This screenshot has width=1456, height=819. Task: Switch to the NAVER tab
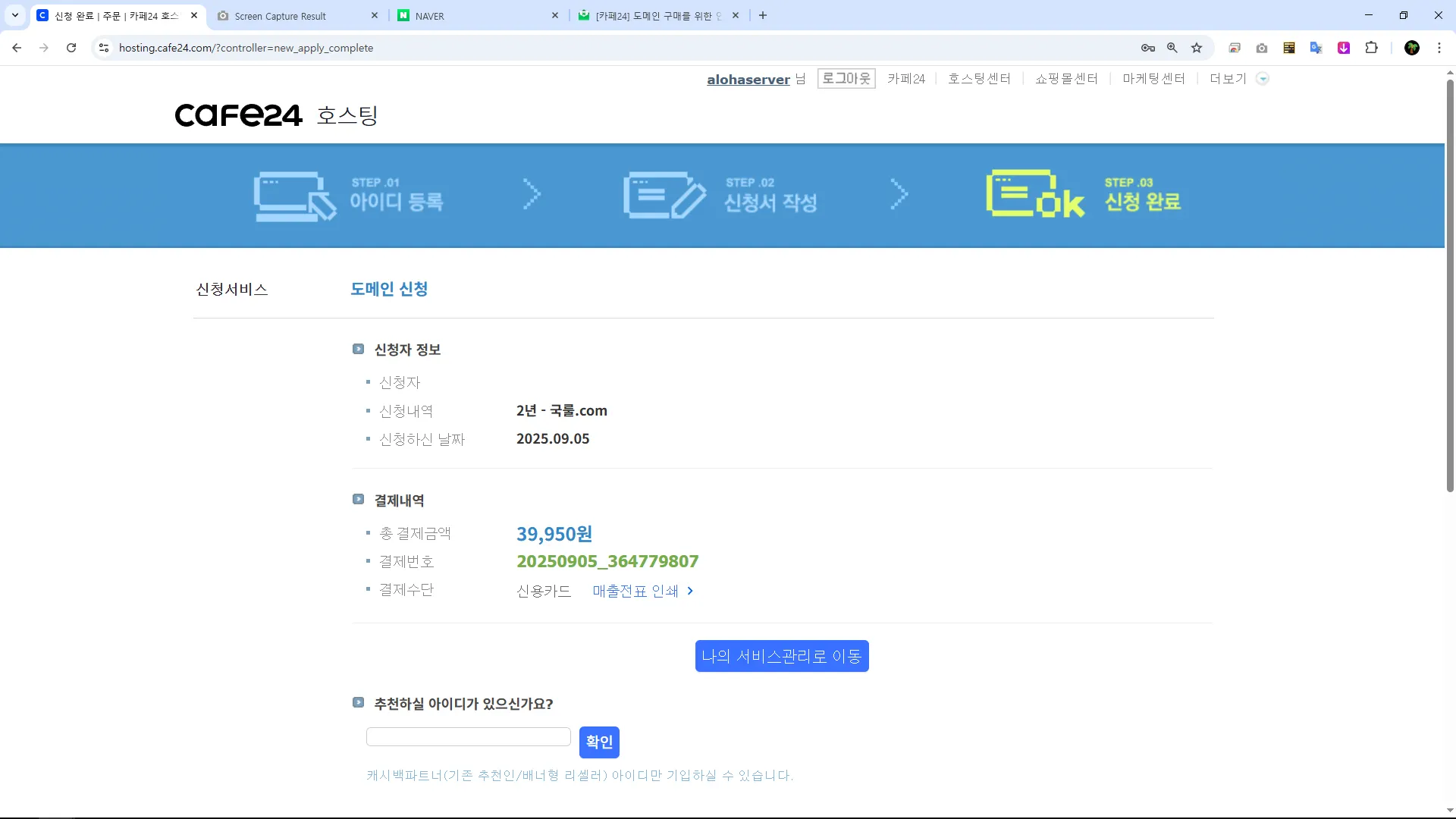[x=478, y=16]
